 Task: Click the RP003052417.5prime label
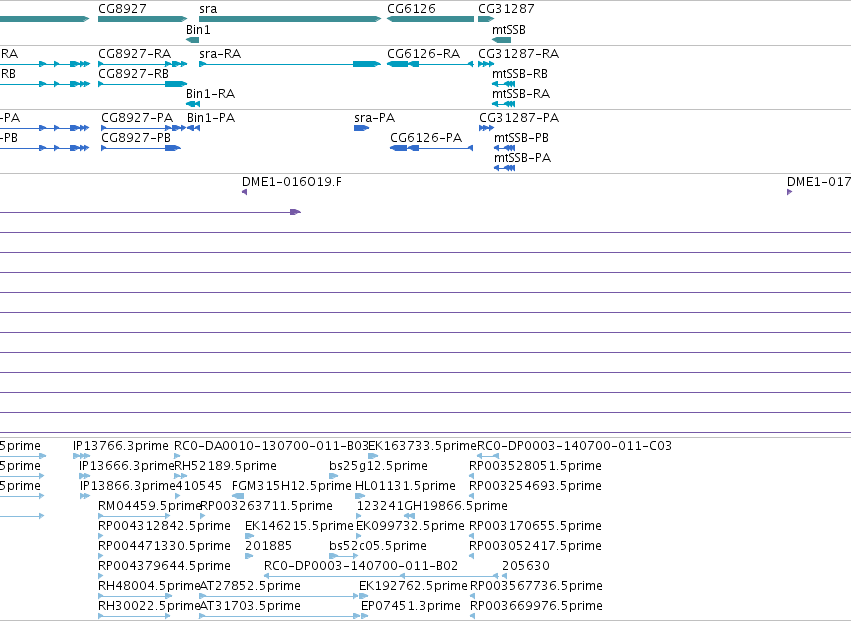[535, 546]
